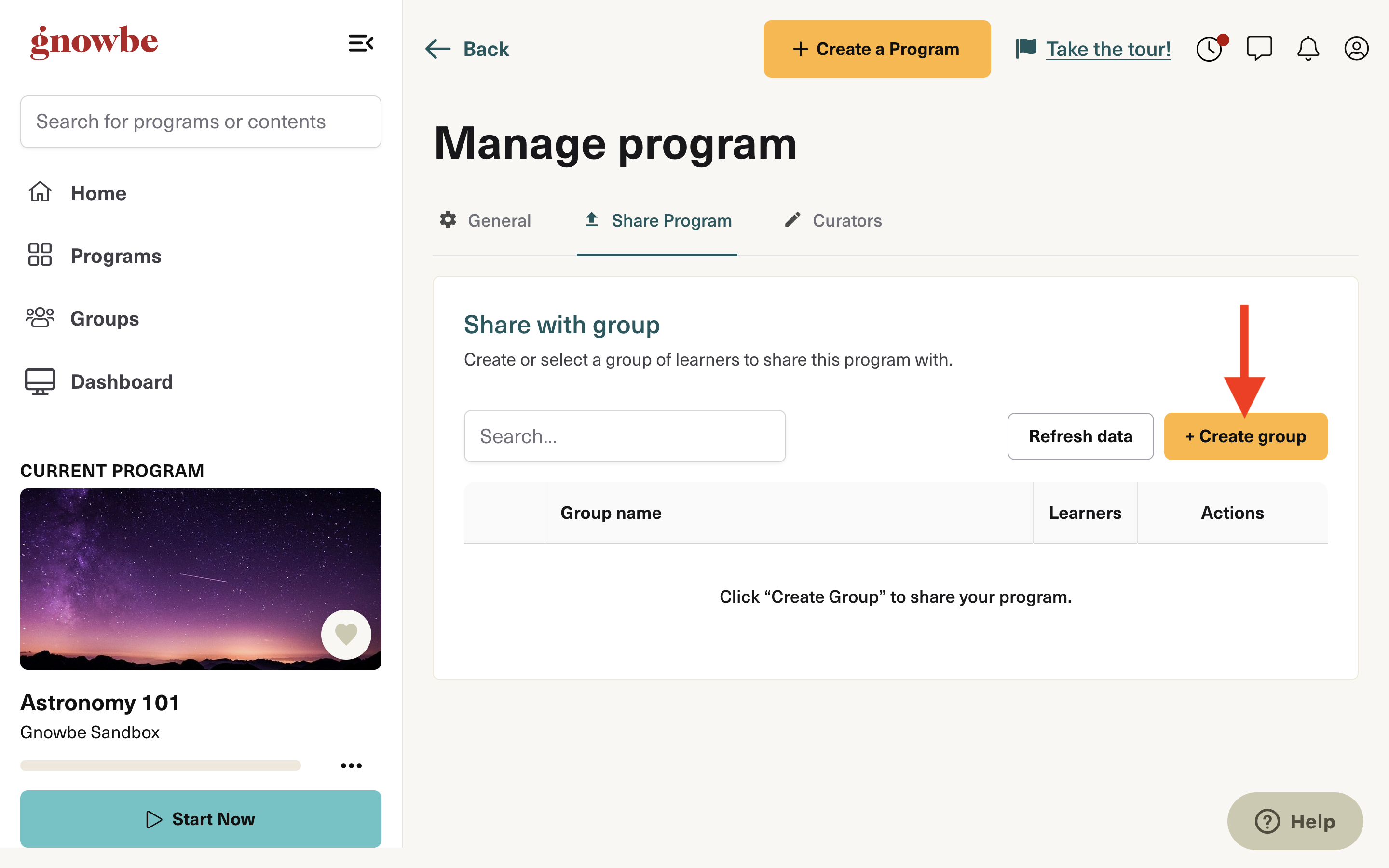This screenshot has width=1389, height=868.
Task: Click the Learners column header
Action: [1085, 513]
